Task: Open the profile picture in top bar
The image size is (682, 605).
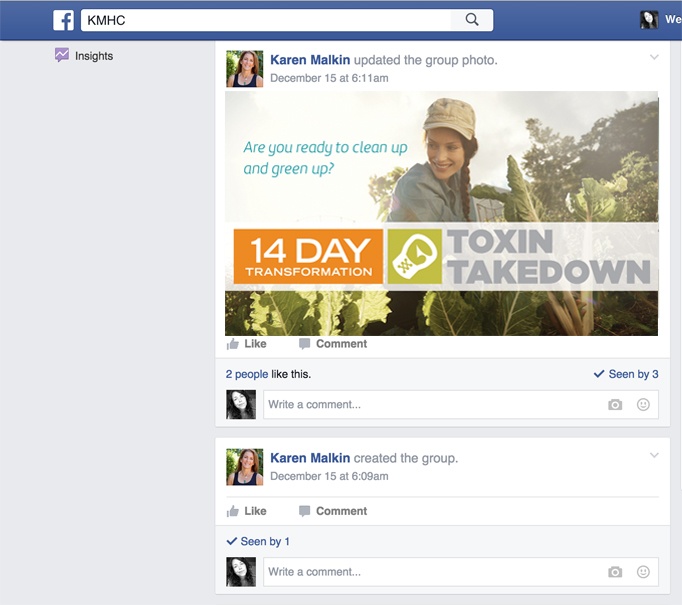Action: (x=649, y=20)
